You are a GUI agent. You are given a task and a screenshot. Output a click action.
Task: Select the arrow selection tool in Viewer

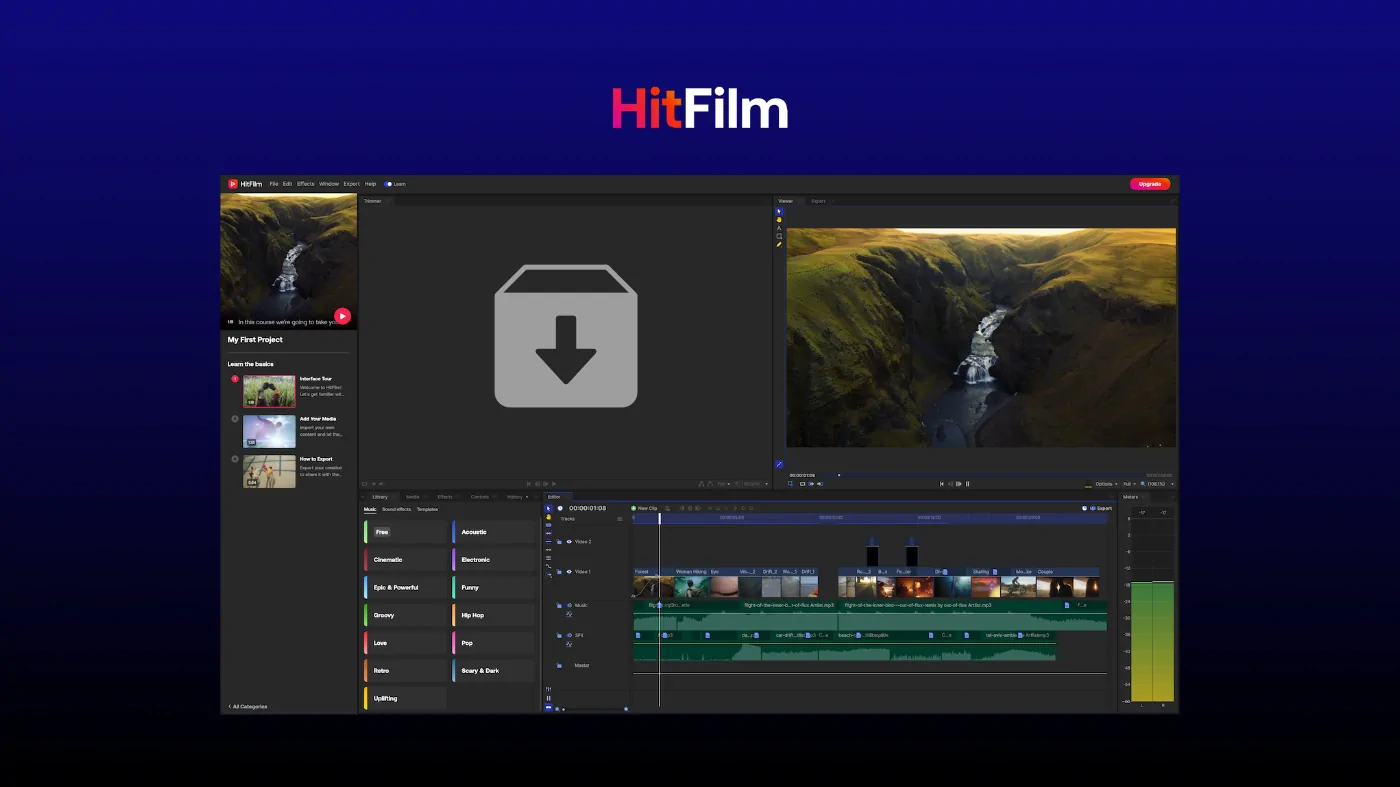point(779,211)
